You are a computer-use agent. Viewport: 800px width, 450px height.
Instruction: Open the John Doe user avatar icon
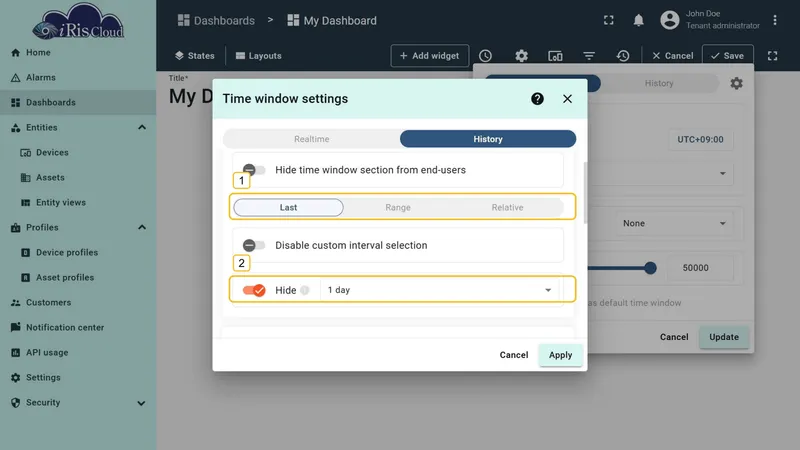(x=669, y=20)
